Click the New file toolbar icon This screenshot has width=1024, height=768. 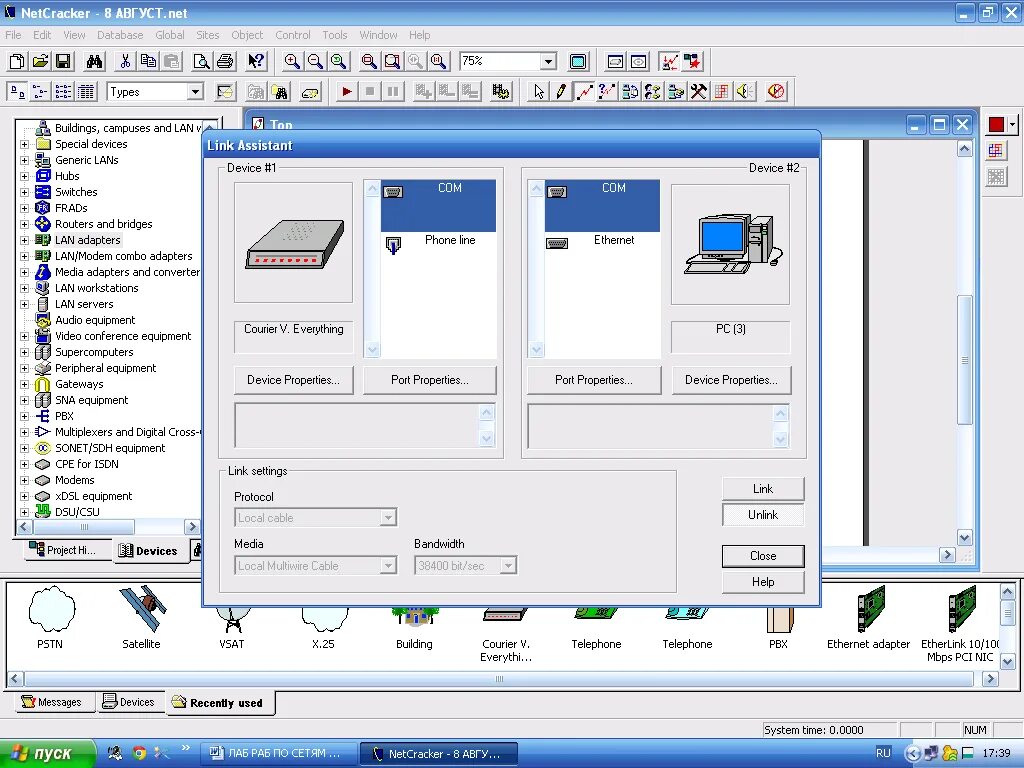[17, 61]
